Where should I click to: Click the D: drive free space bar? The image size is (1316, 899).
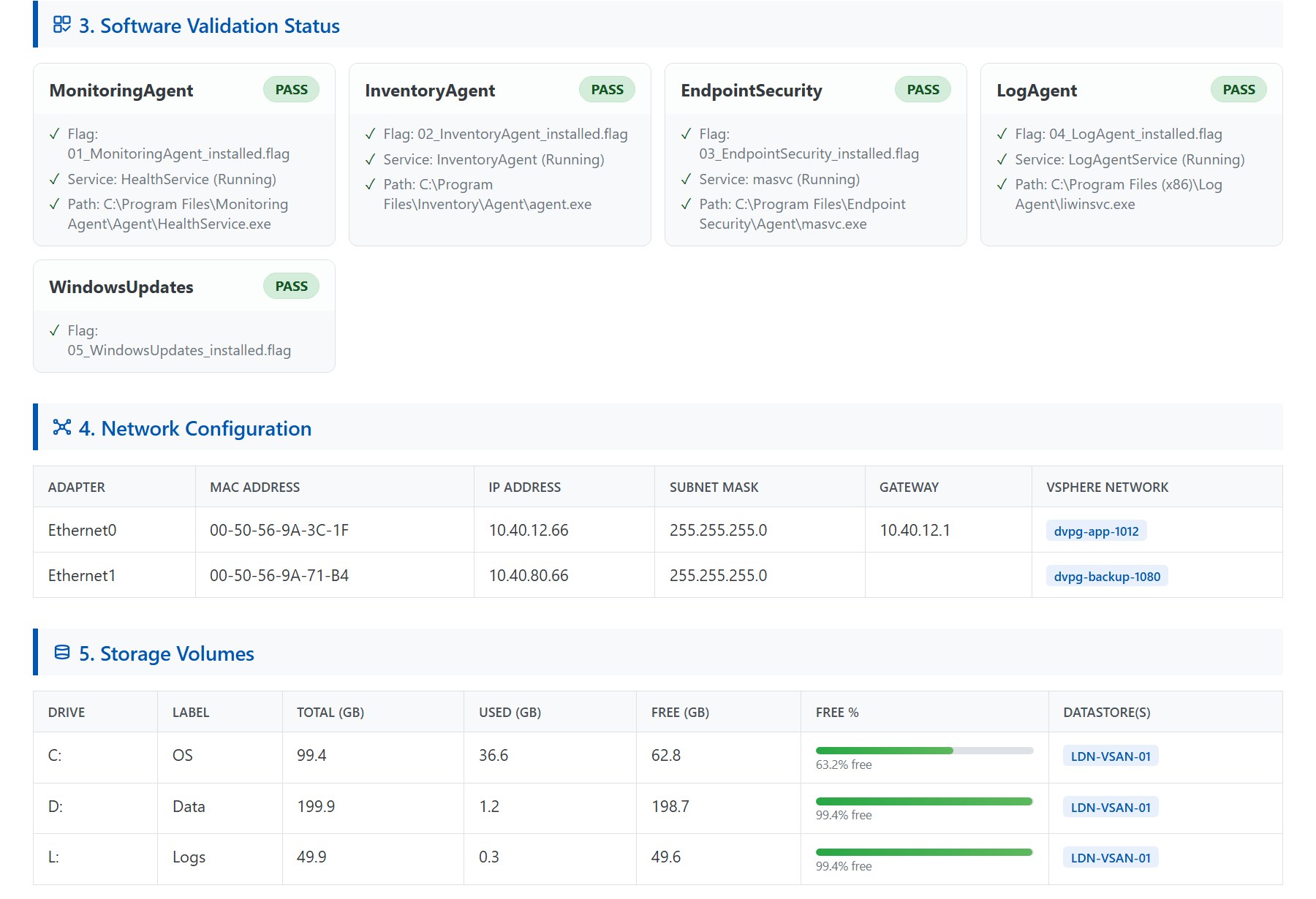(x=924, y=801)
